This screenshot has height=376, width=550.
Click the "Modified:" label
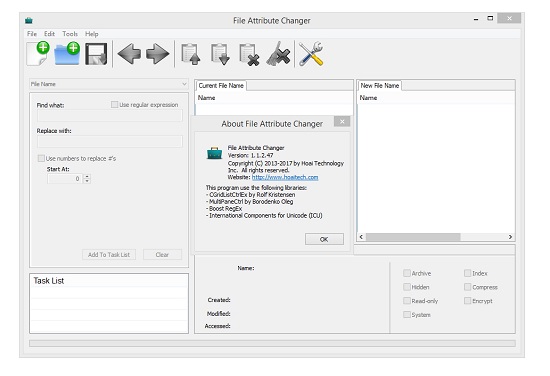coord(219,314)
